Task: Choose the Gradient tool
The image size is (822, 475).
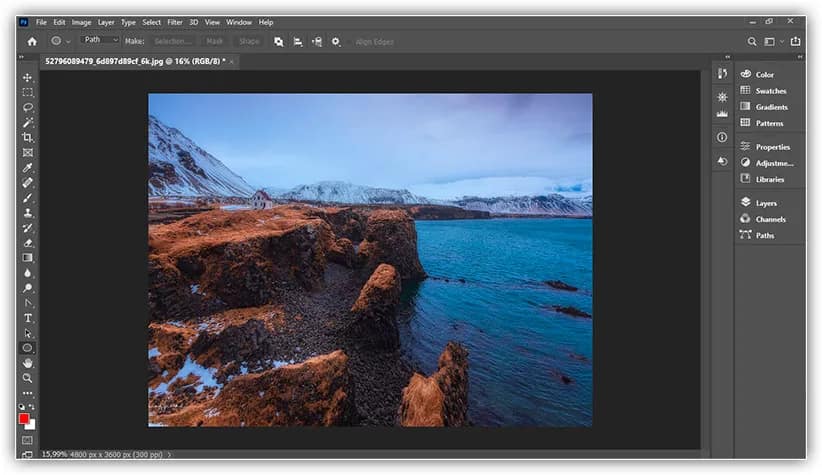Action: coord(27,258)
